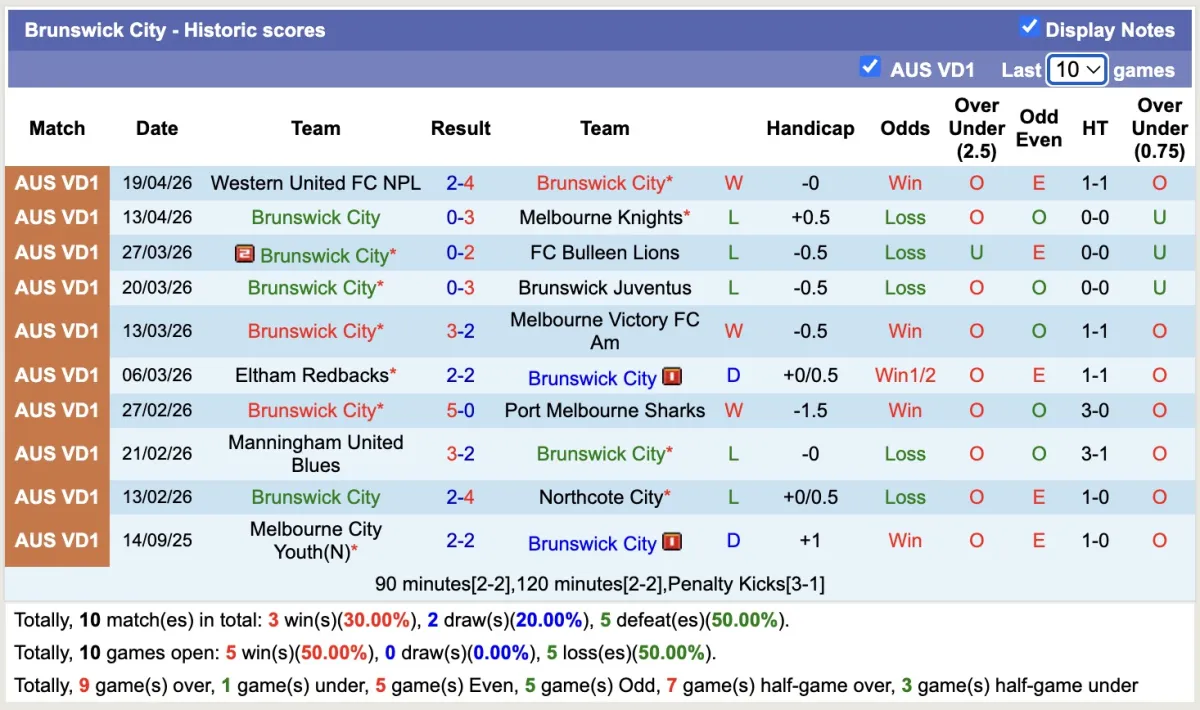Open the 5-0 result against Port Melbourne Sharks
This screenshot has height=710, width=1200.
click(461, 410)
